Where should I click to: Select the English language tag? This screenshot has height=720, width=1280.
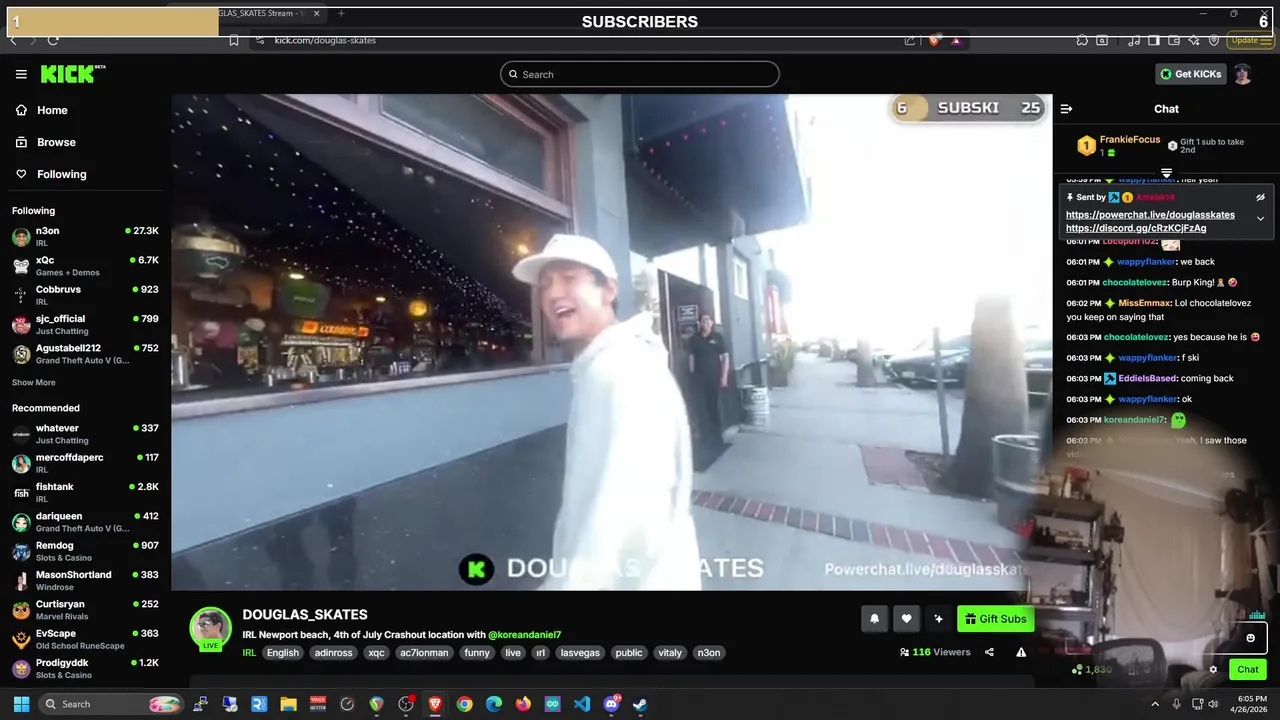click(x=282, y=653)
